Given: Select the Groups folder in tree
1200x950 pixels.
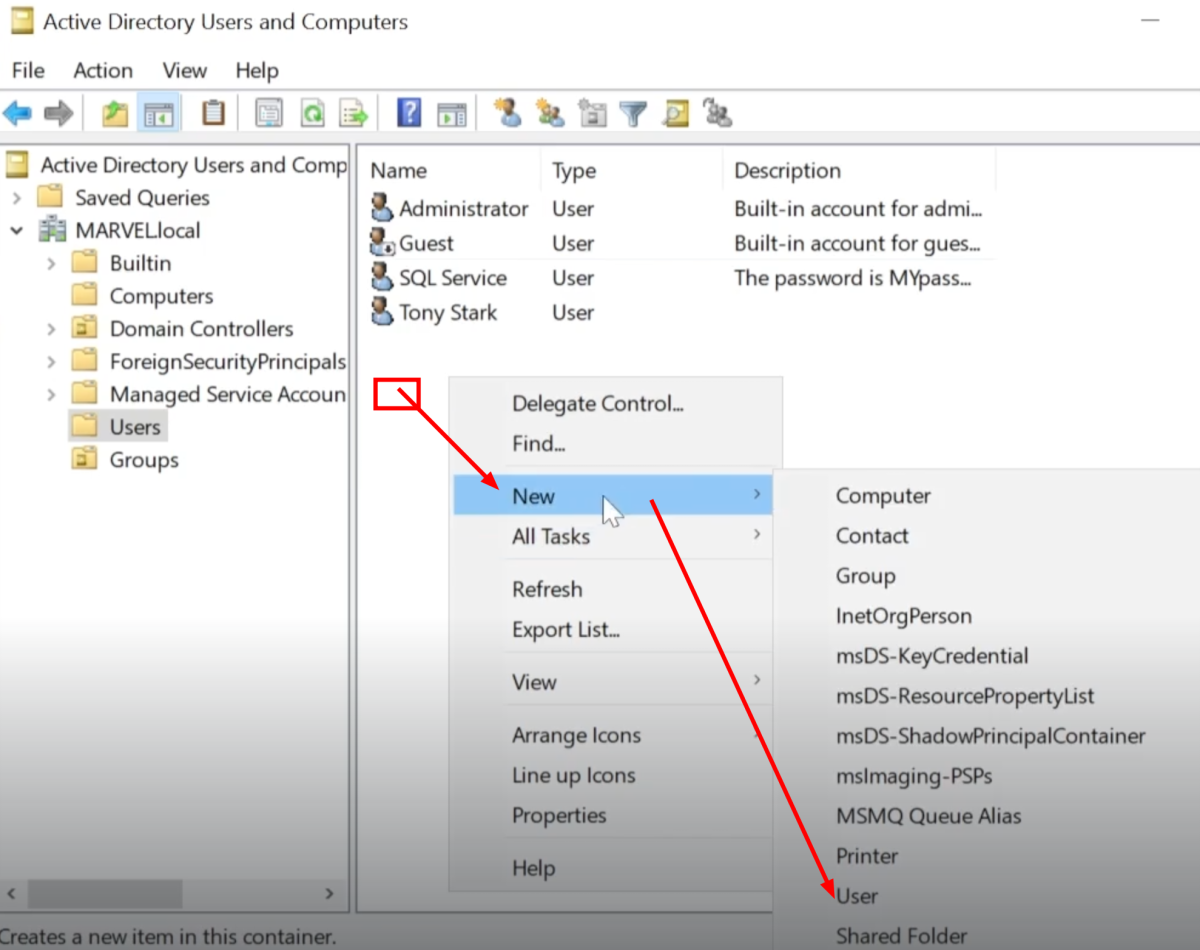Looking at the screenshot, I should (x=143, y=460).
